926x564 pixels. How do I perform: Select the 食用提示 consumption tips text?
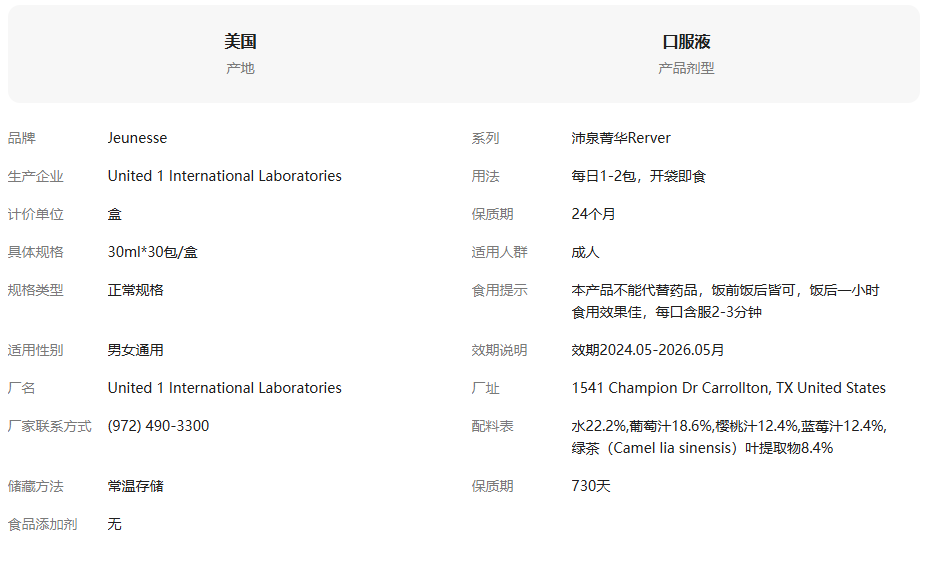click(725, 301)
